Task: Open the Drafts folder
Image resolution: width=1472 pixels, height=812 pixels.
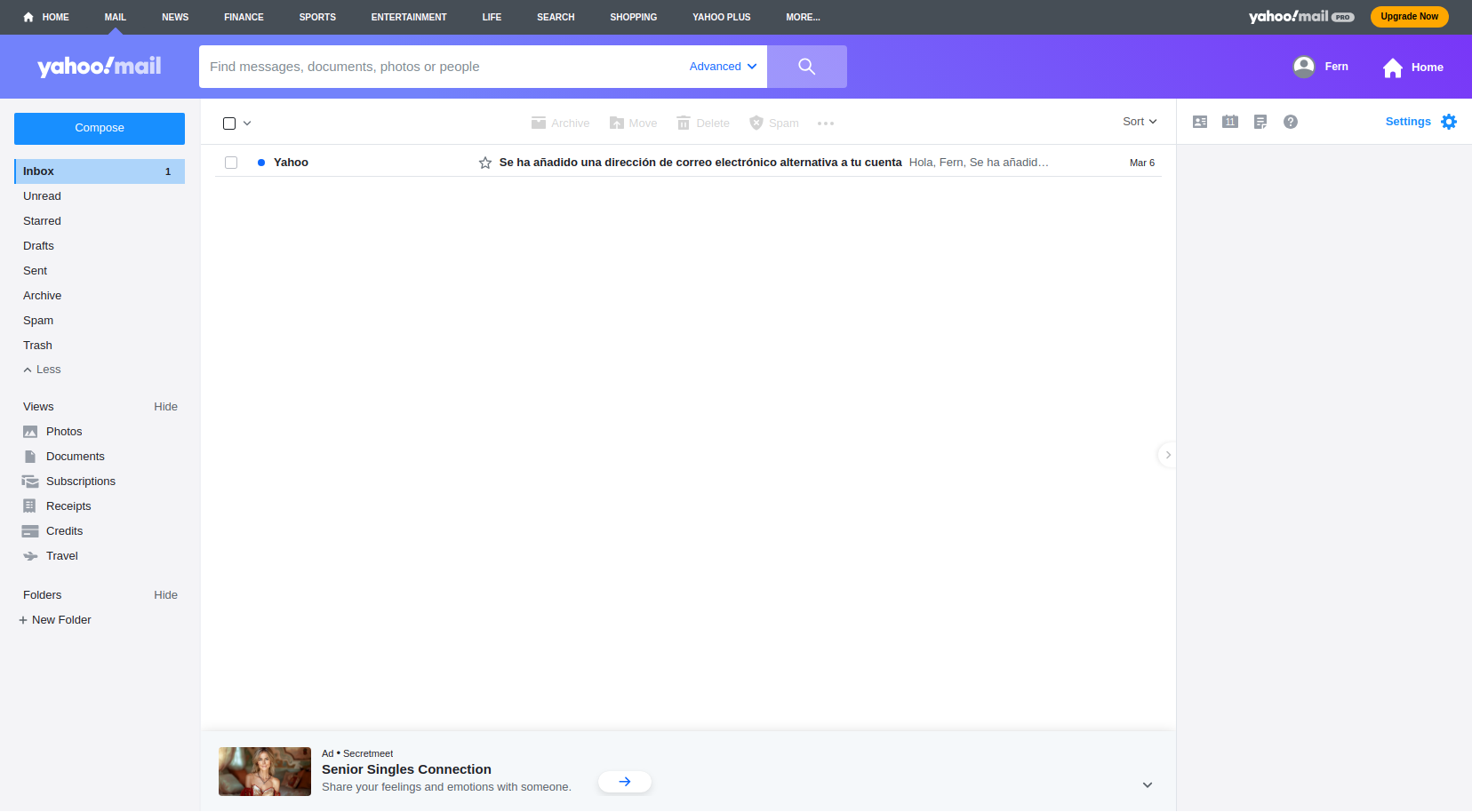Action: click(38, 246)
